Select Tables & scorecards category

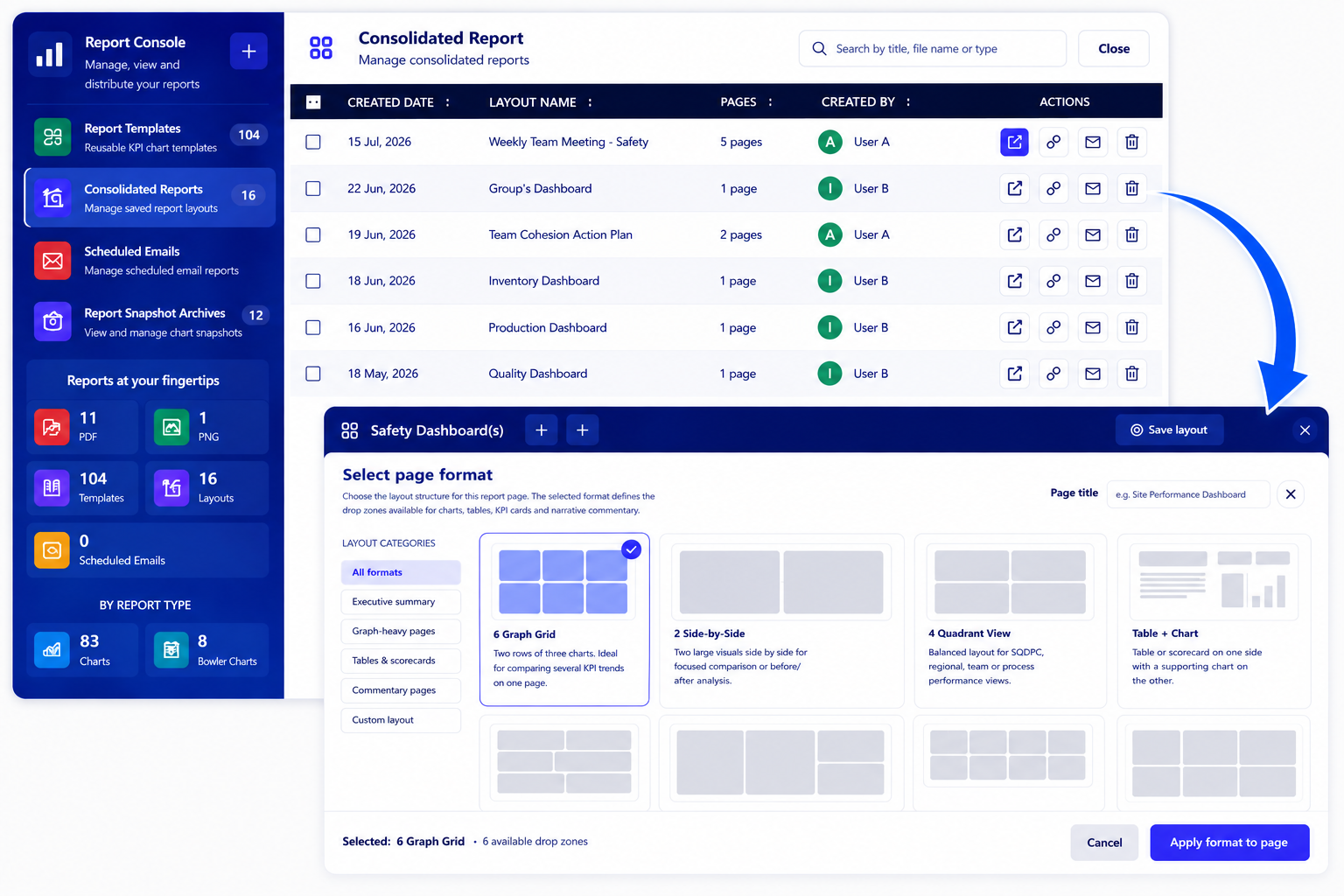(401, 661)
